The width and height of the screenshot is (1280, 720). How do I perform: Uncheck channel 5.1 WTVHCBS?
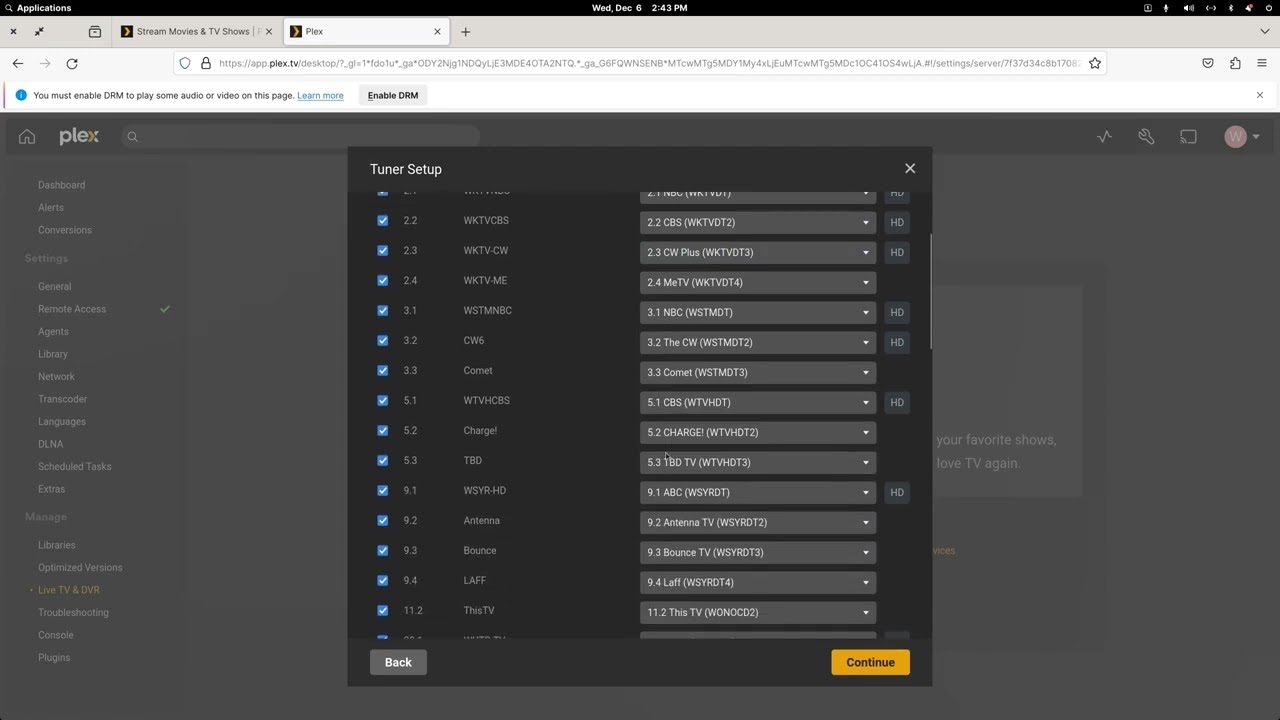[383, 401]
